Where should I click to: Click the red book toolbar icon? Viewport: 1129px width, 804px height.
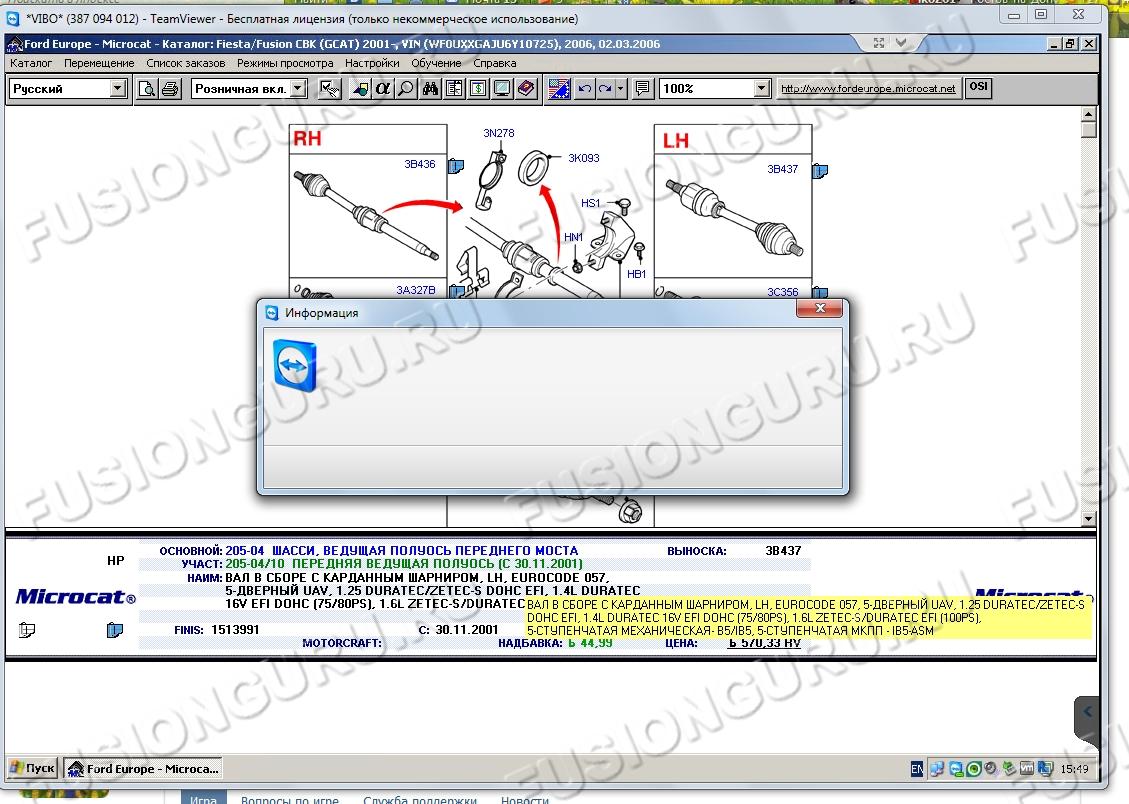click(526, 89)
